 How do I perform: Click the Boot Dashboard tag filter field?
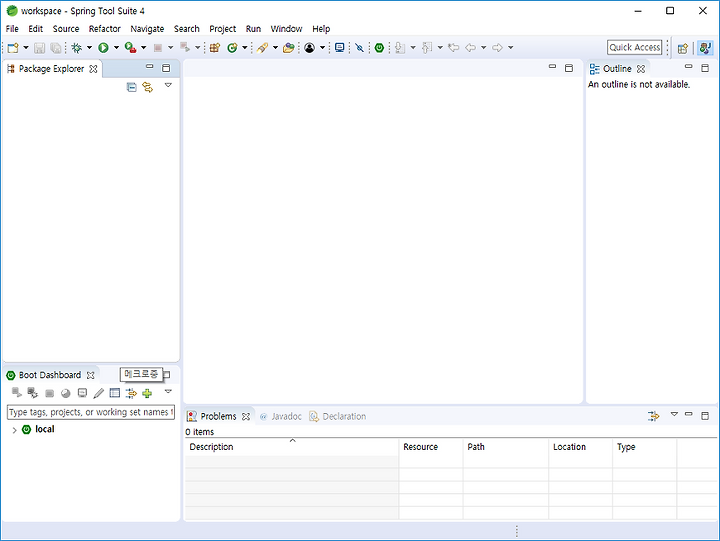91,412
